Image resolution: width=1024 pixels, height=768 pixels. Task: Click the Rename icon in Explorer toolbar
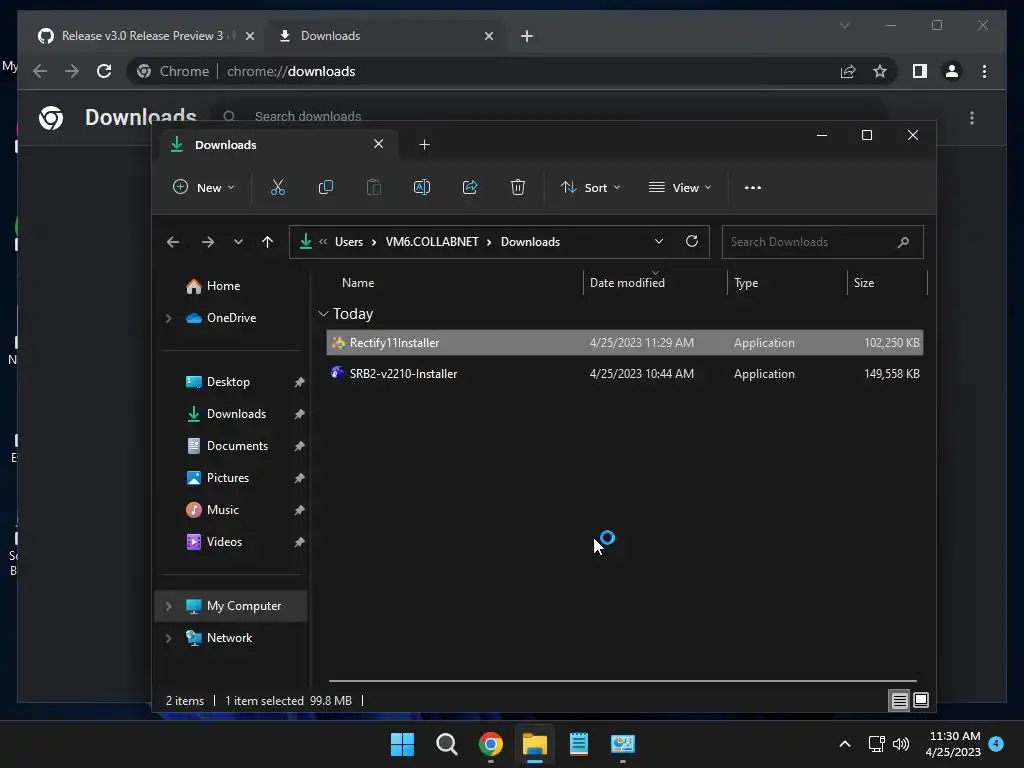pos(422,187)
